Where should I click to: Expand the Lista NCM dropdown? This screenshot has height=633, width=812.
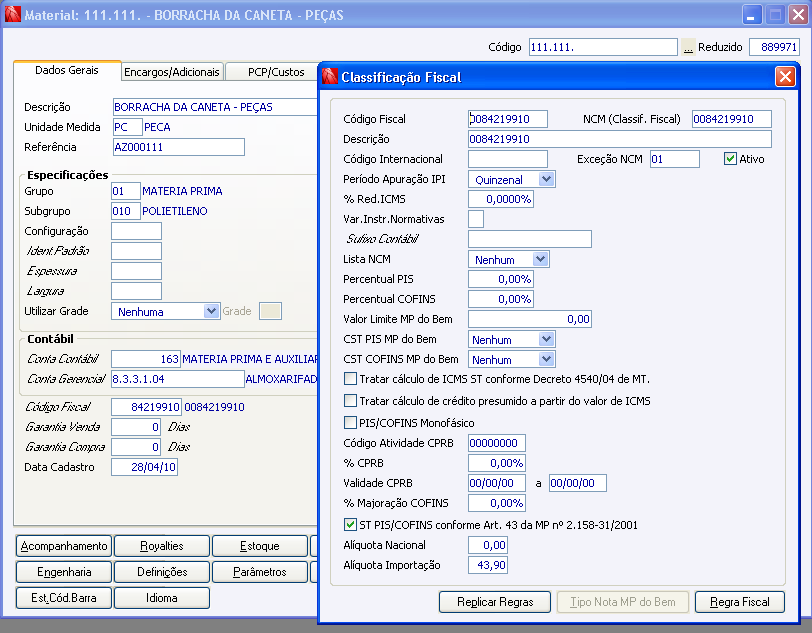(x=541, y=259)
